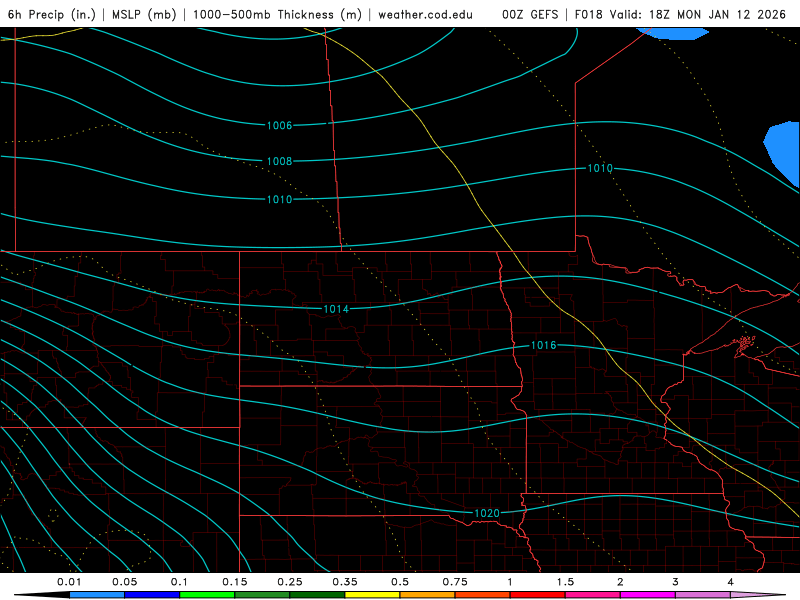
Task: Click the legend value 2
Action: (620, 582)
